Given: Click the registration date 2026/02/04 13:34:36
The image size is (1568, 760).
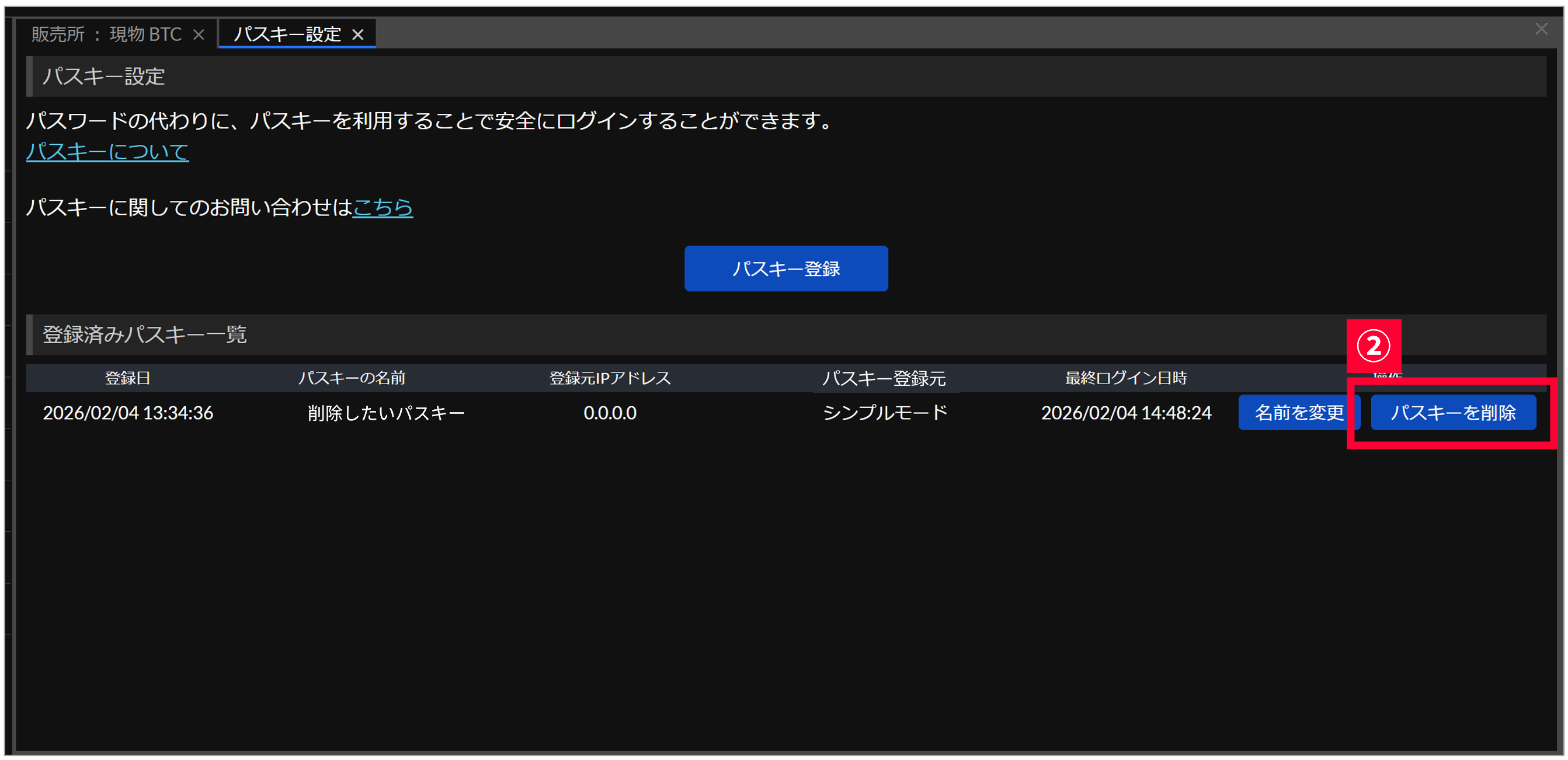Looking at the screenshot, I should 128,413.
